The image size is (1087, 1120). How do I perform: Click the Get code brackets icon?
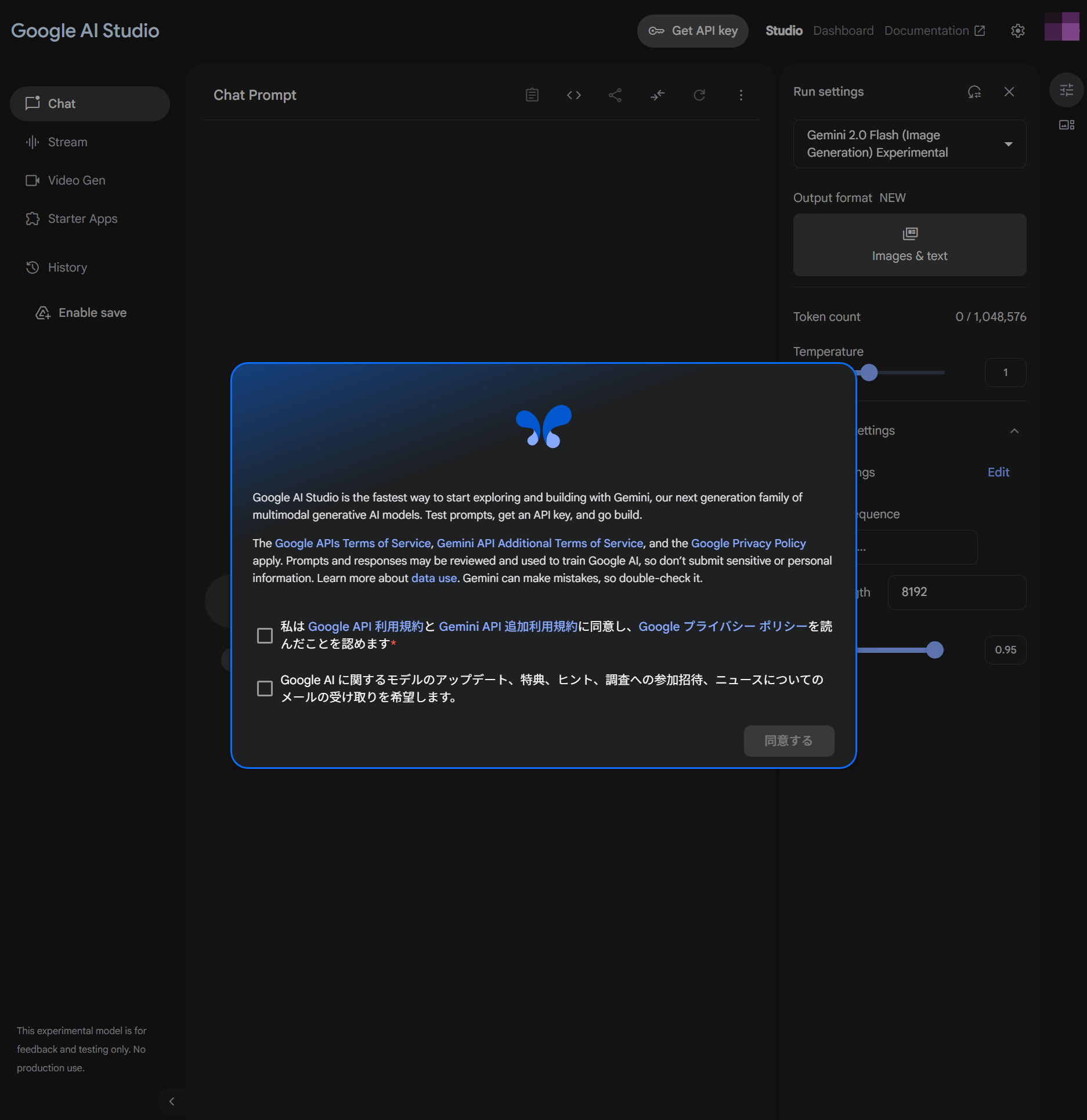click(x=573, y=95)
